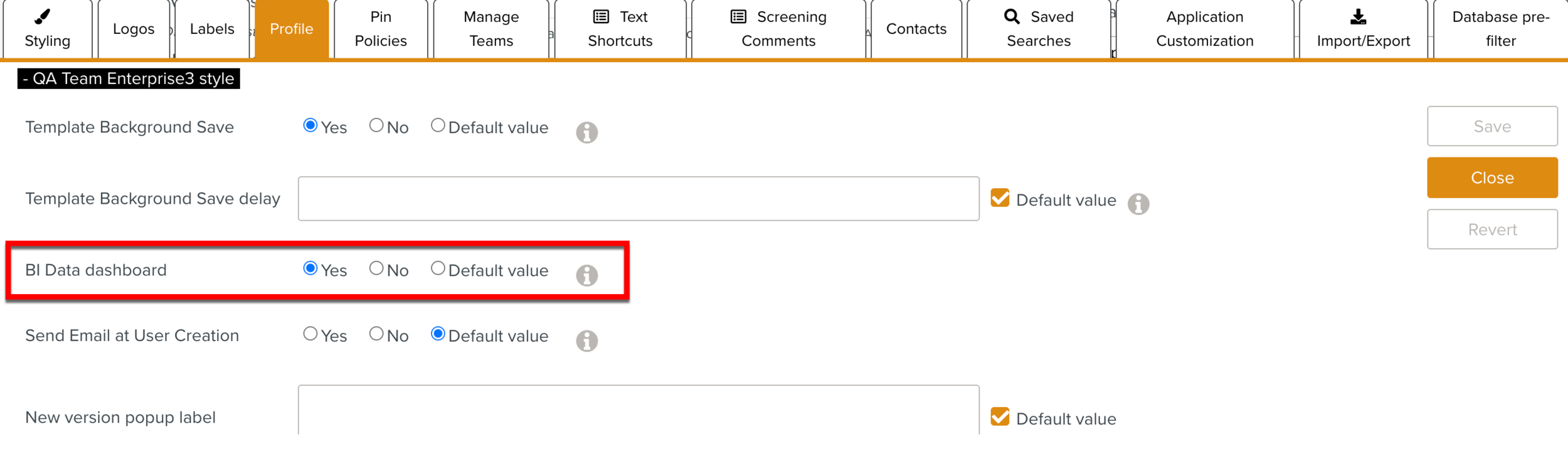
Task: Click the Save button
Action: click(x=1492, y=126)
